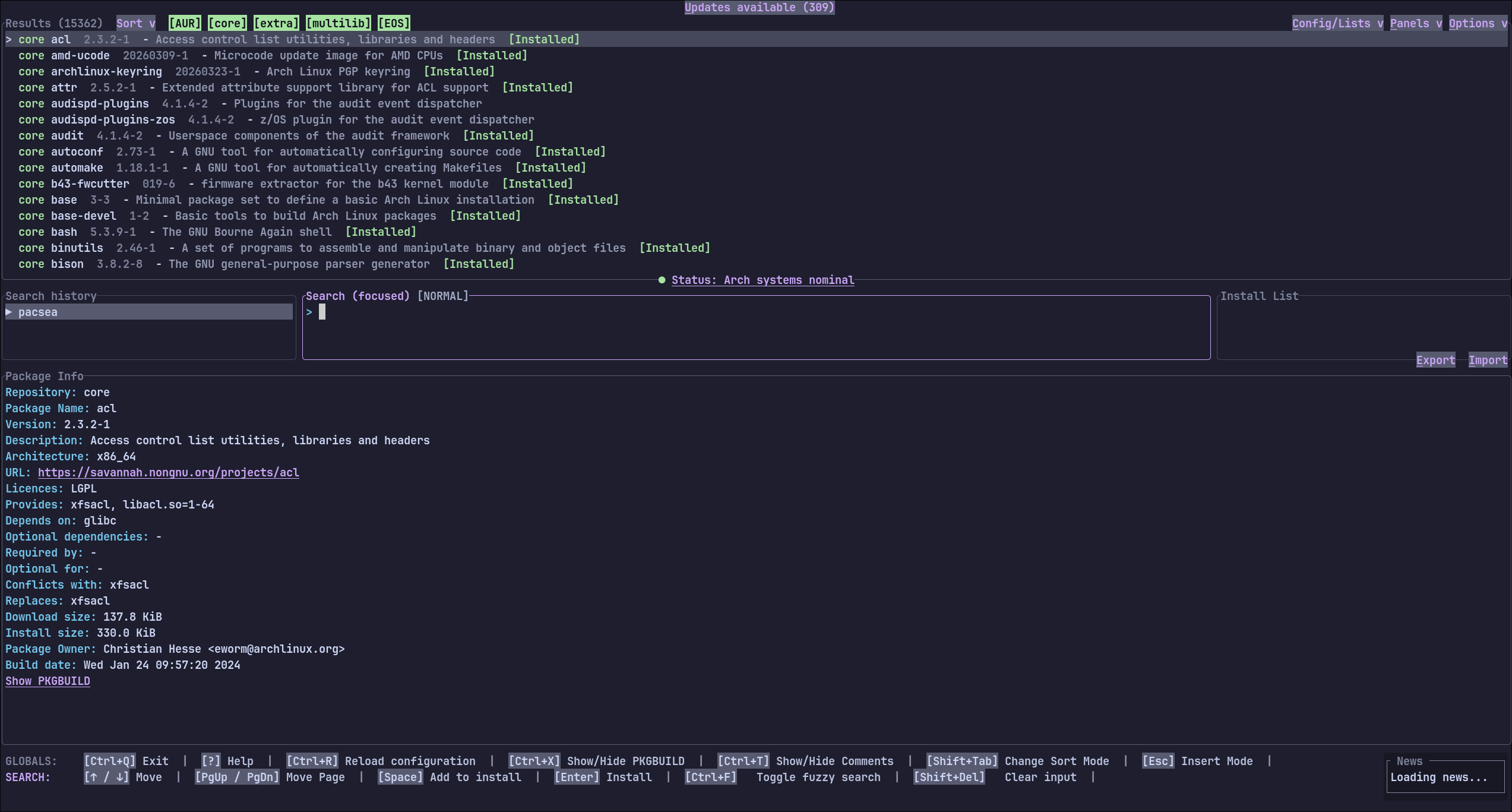Click the [PgUp / PgDn] Move Page label
1512x812 pixels.
270,777
